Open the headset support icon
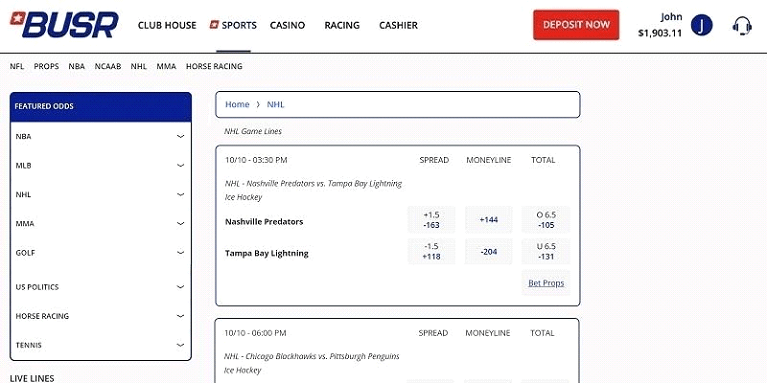This screenshot has height=383, width=767. (742, 25)
